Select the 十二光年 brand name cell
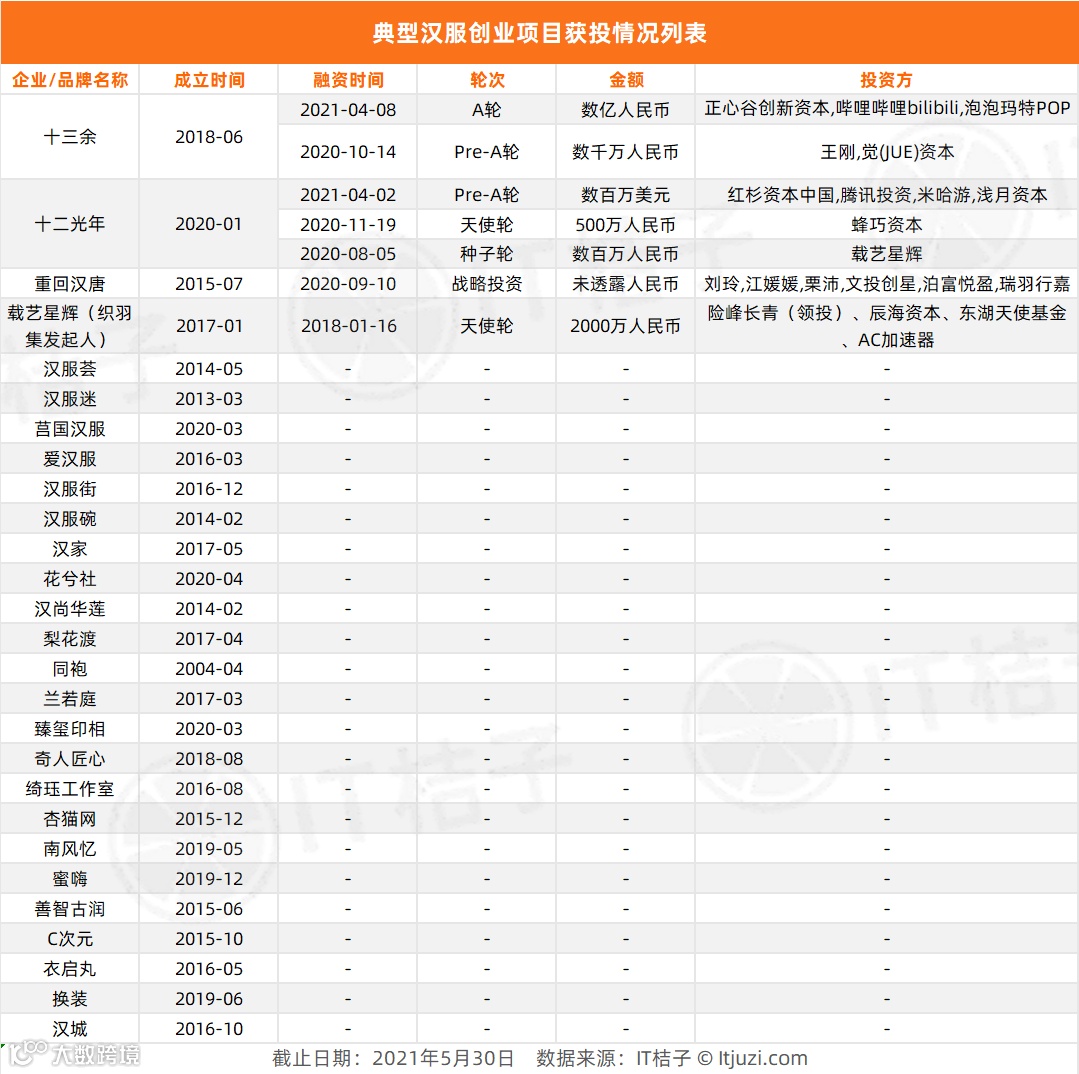Viewport: 1079px width, 1074px height. coord(70,224)
